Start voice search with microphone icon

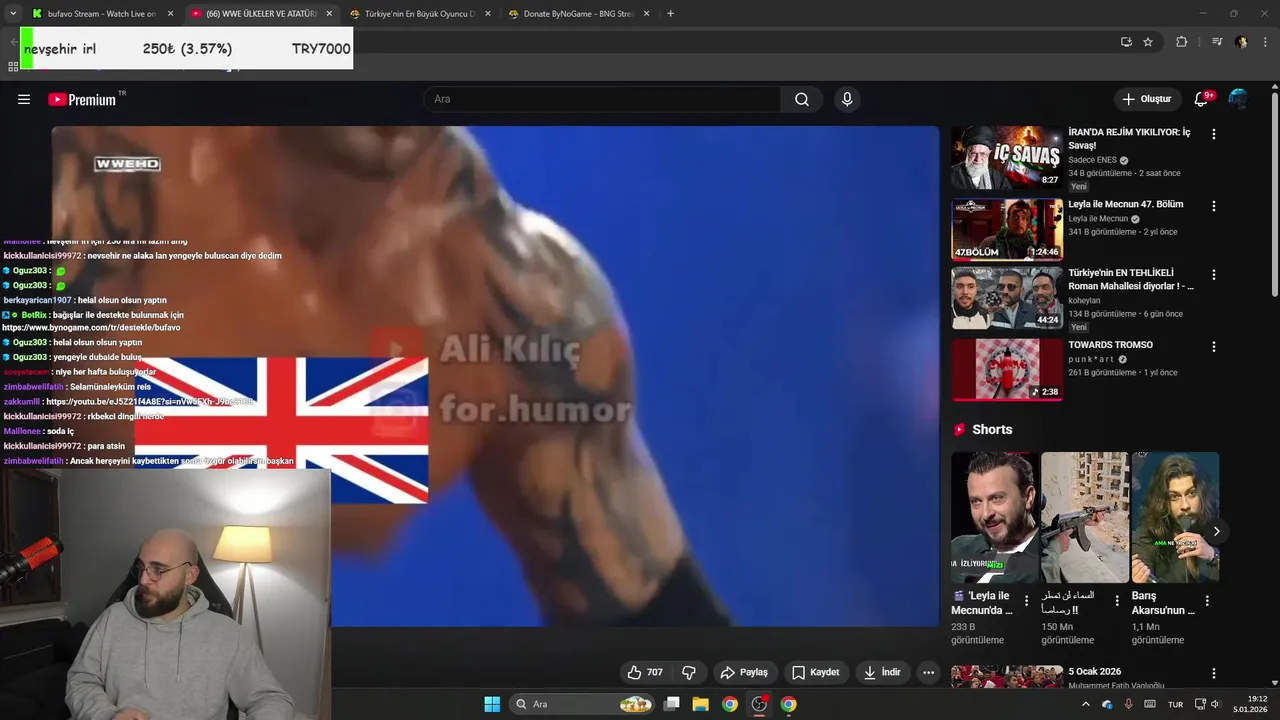coord(847,99)
